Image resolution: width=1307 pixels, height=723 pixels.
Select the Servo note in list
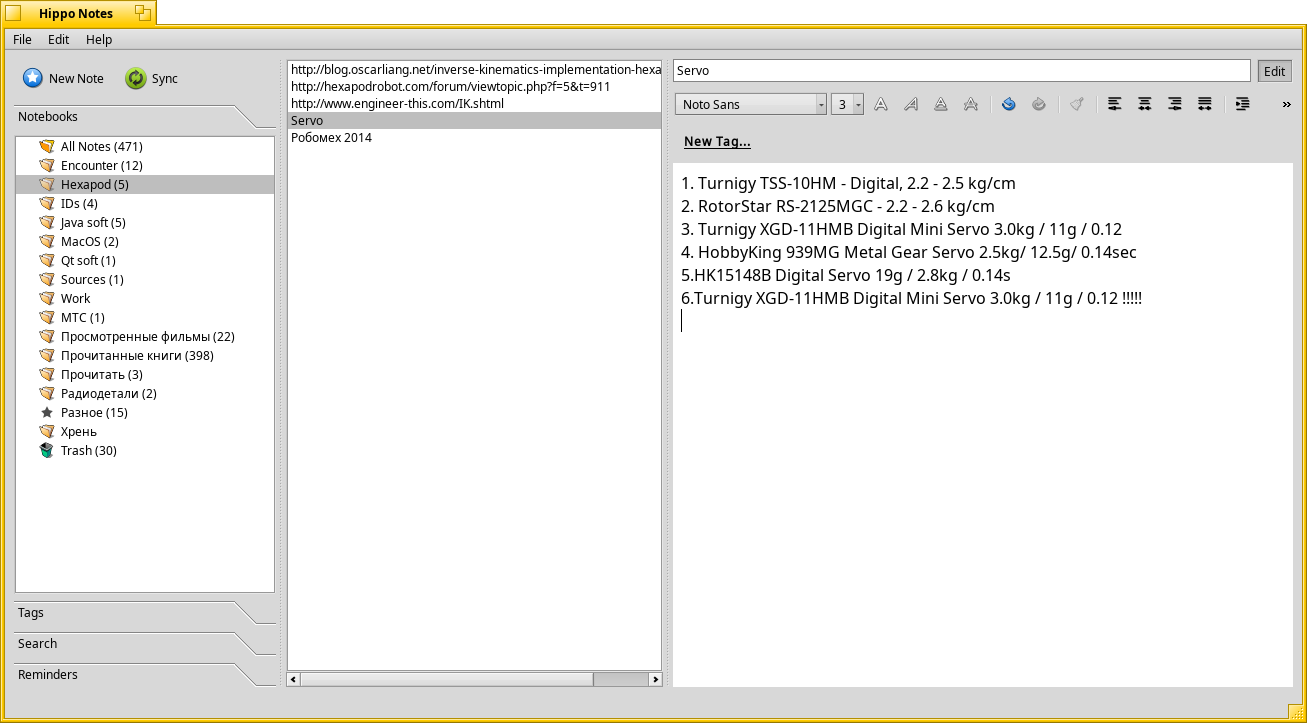pos(475,121)
